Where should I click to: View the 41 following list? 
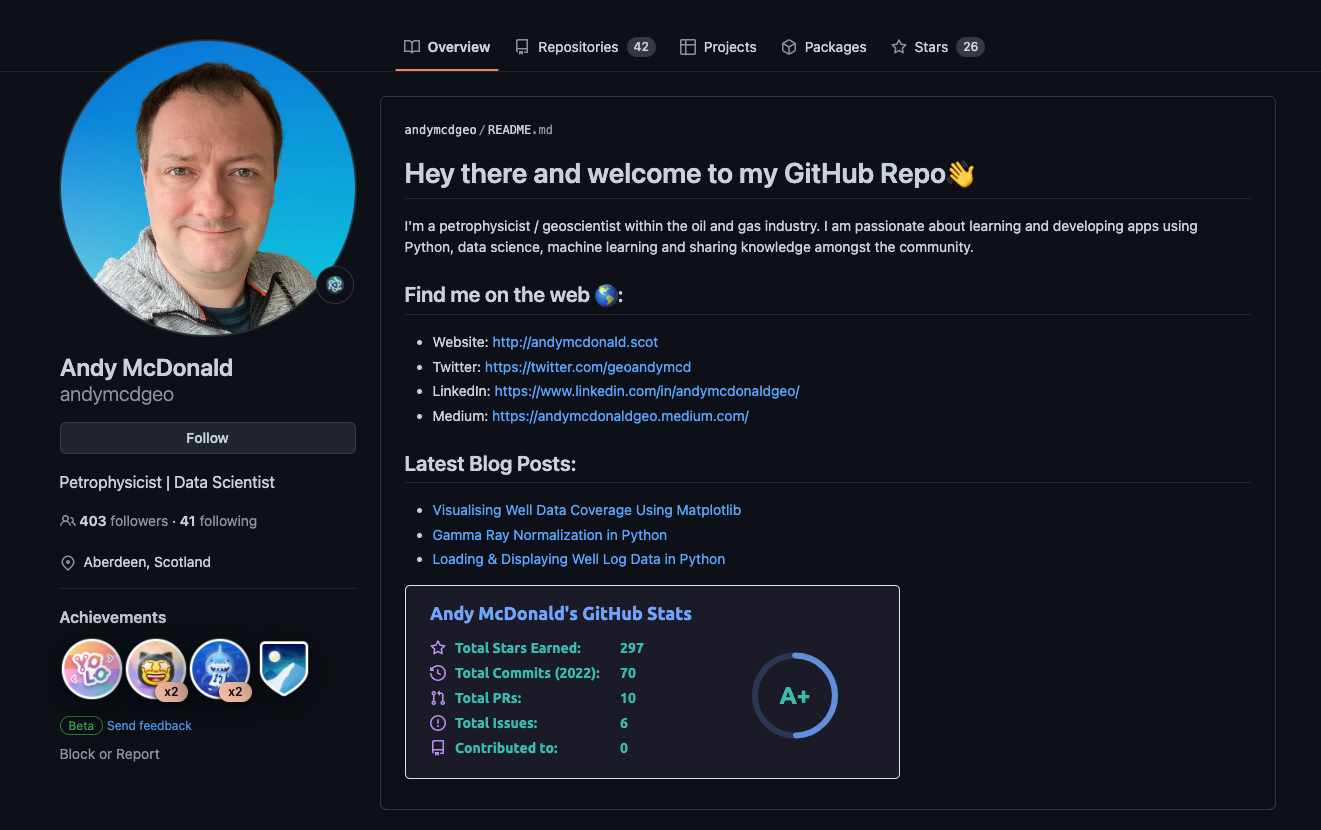pyautogui.click(x=218, y=521)
